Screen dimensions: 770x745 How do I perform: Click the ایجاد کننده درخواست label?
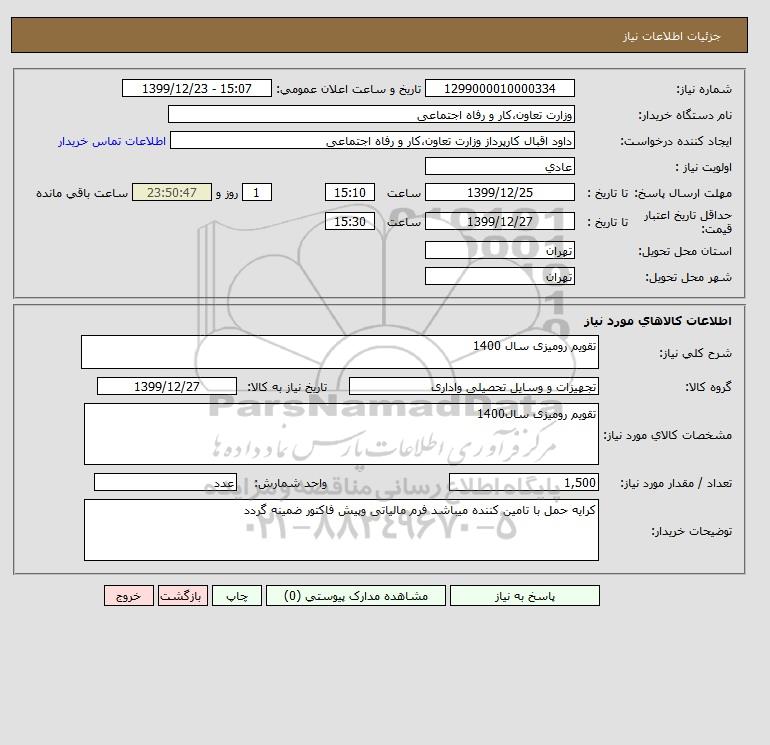(x=676, y=141)
